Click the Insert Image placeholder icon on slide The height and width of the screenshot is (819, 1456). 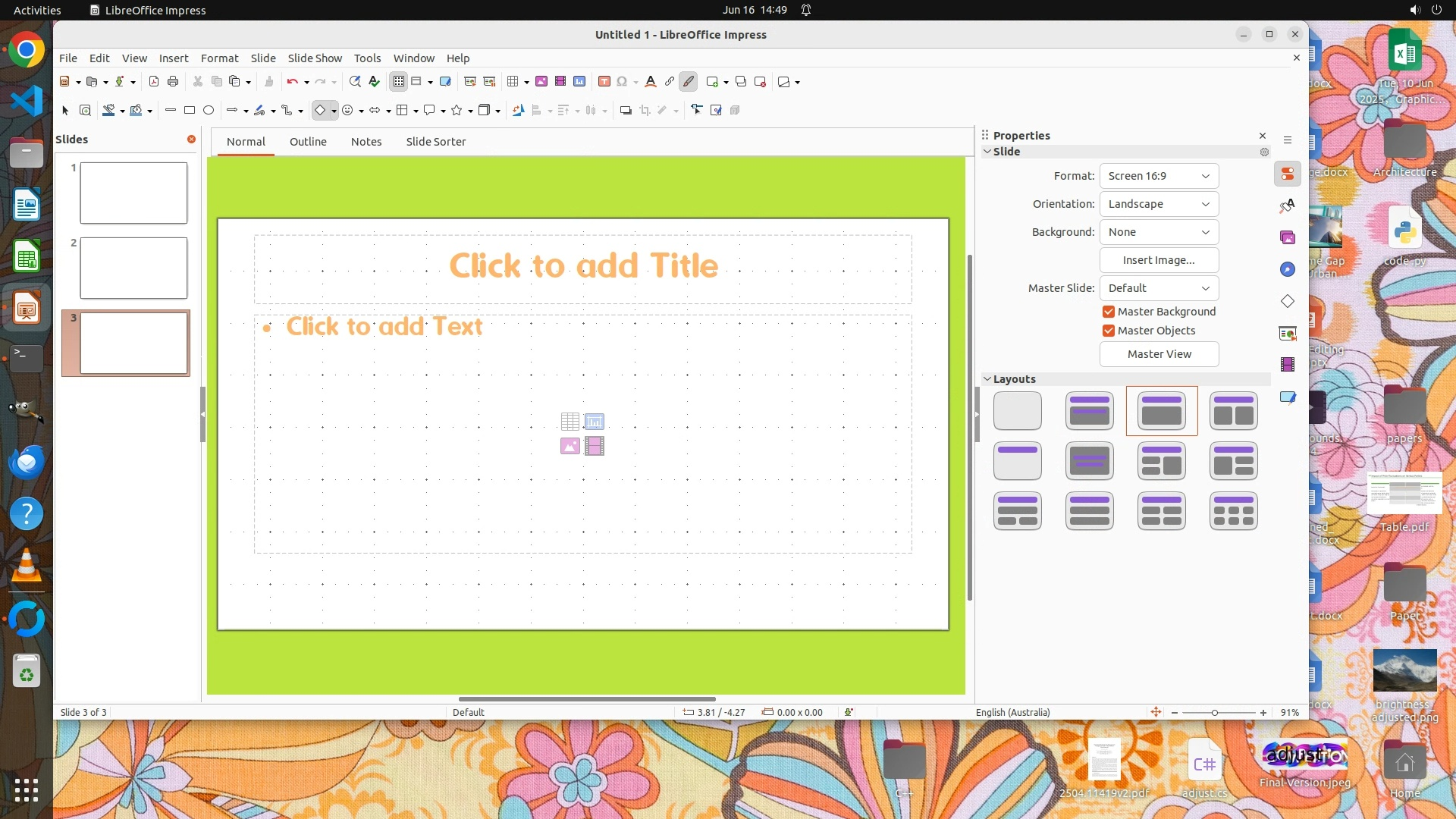click(570, 447)
